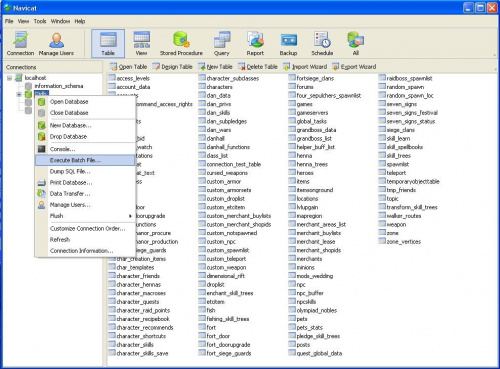This screenshot has width=500, height=369.
Task: Select the olympiad_nobles table
Action: 313,310
